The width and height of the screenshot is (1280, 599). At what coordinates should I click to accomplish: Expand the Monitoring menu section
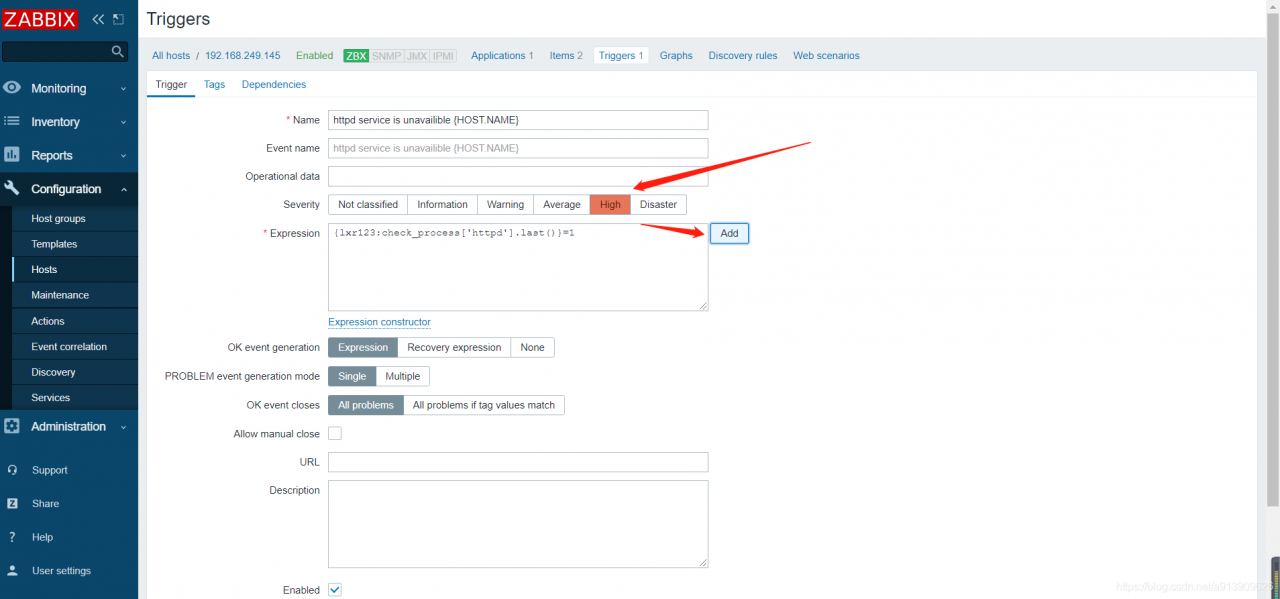coord(69,88)
